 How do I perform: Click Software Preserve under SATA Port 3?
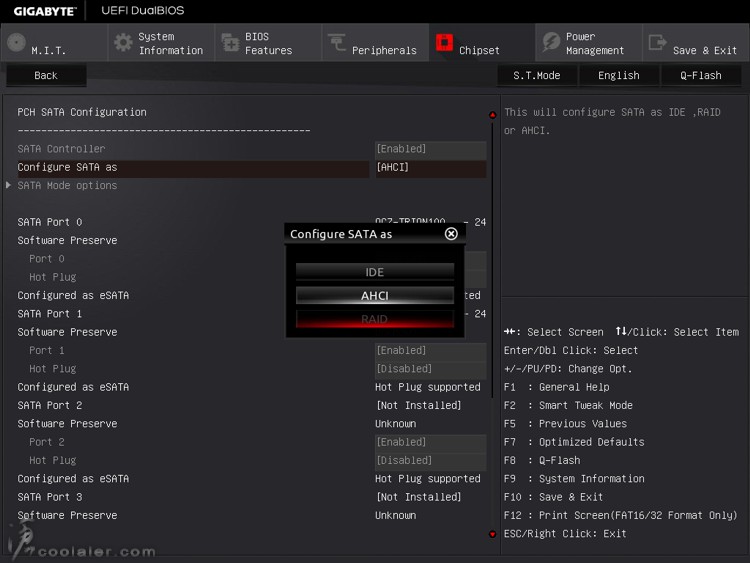pyautogui.click(x=67, y=516)
